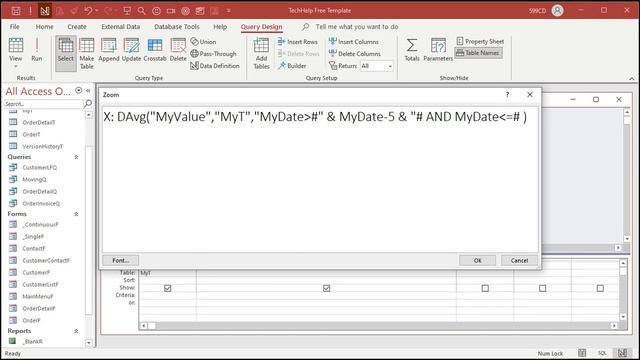Open the CustomerLFQ query
640x360 pixels.
(x=40, y=167)
